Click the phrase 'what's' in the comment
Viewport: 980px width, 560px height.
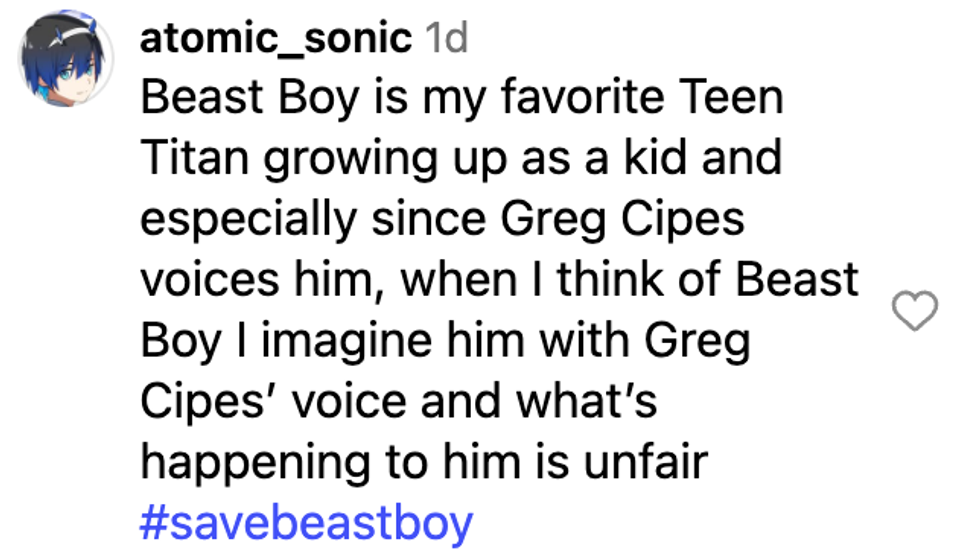pyautogui.click(x=587, y=403)
